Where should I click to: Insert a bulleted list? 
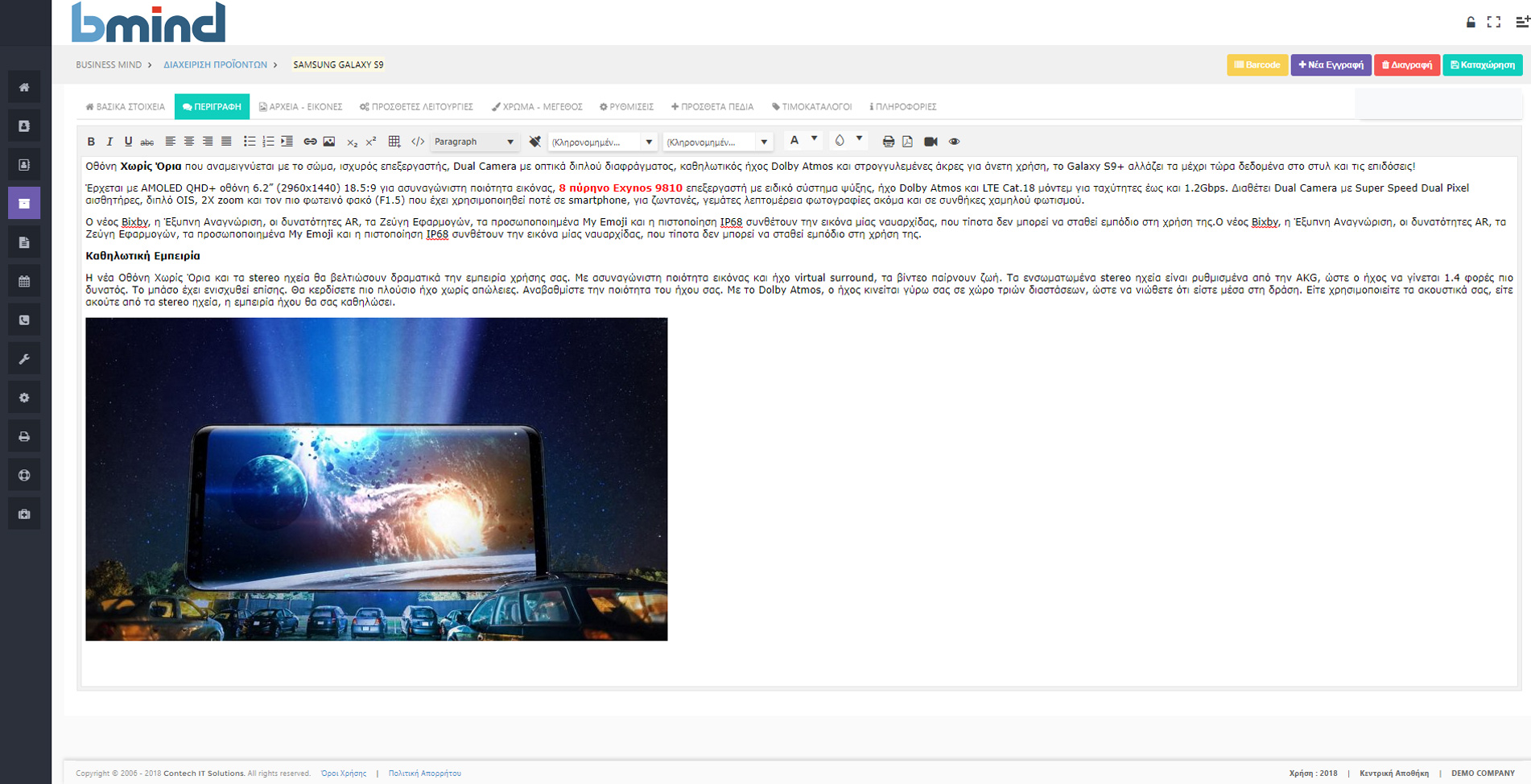click(250, 142)
